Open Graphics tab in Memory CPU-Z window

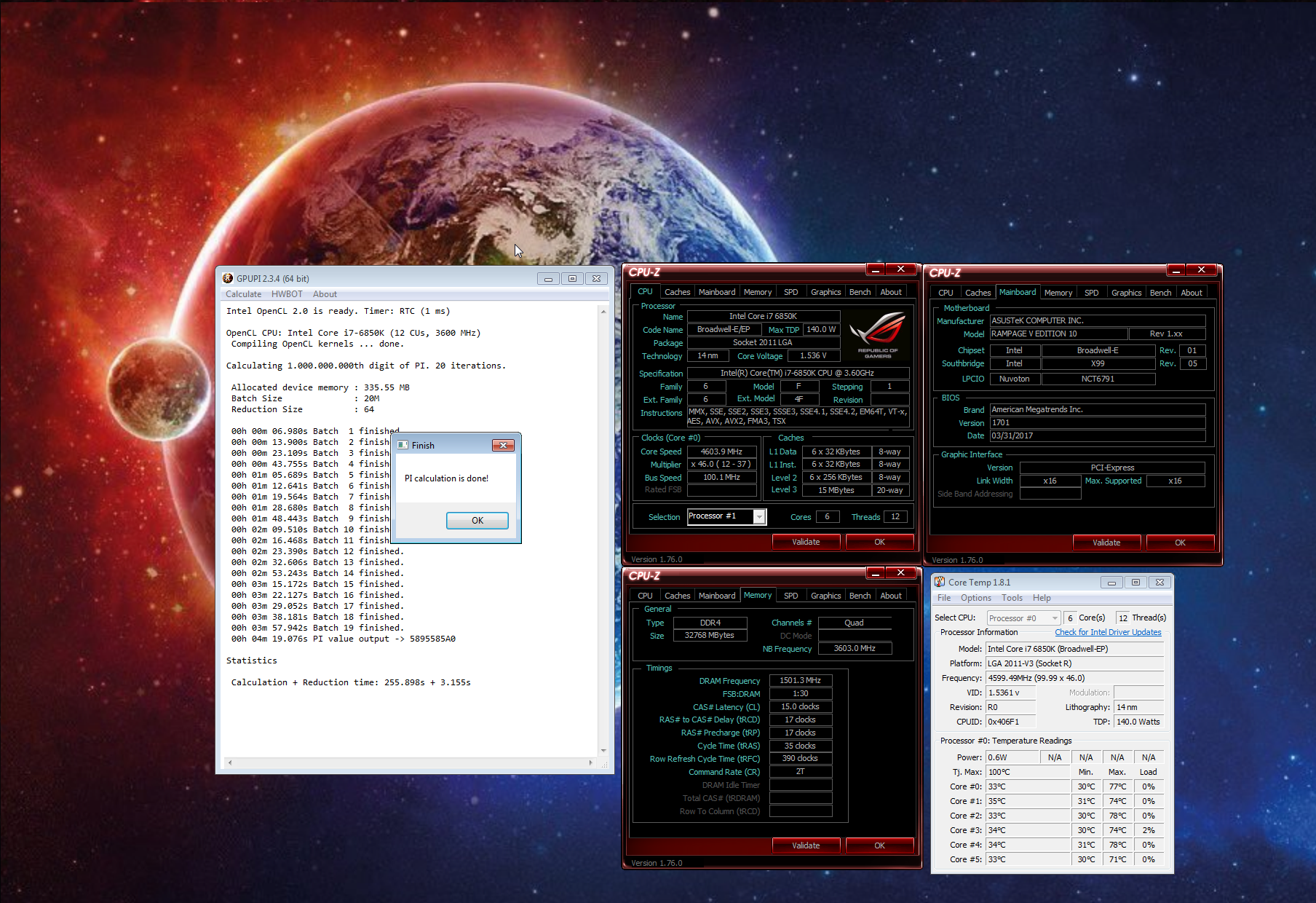tap(826, 596)
